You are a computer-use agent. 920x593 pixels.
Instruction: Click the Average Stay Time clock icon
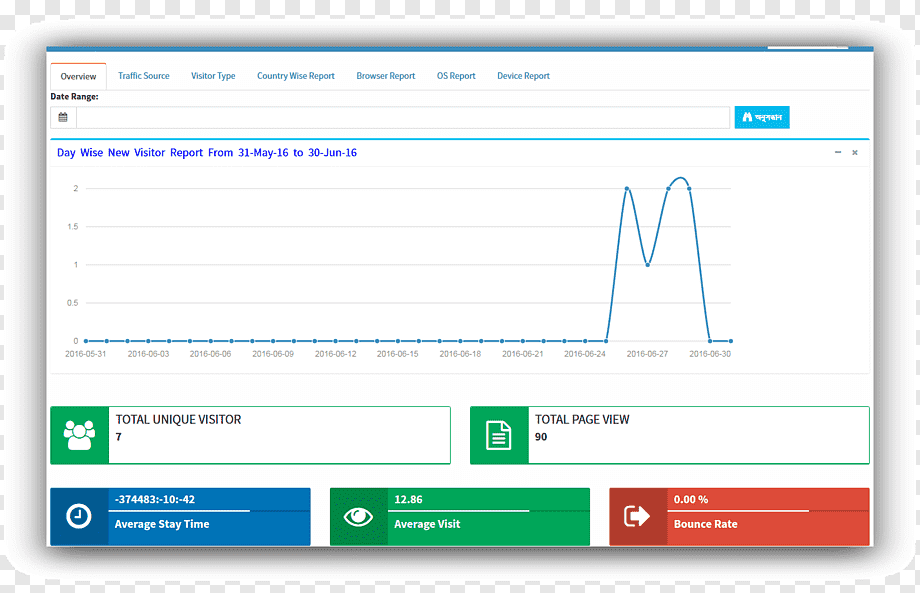(79, 516)
